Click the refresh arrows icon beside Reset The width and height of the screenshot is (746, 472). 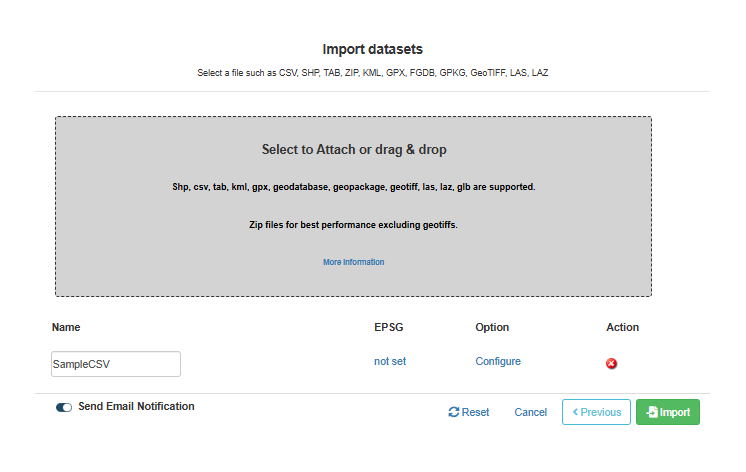tap(453, 412)
